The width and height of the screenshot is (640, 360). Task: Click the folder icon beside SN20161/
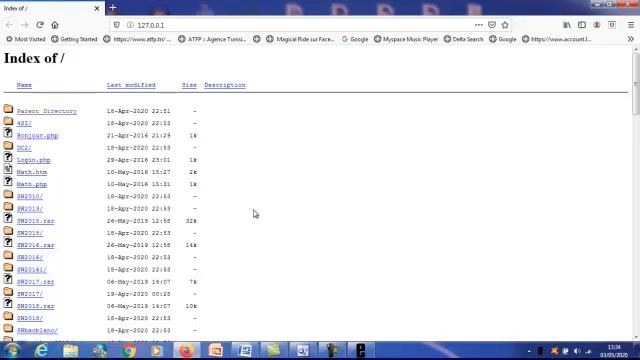tap(8, 267)
